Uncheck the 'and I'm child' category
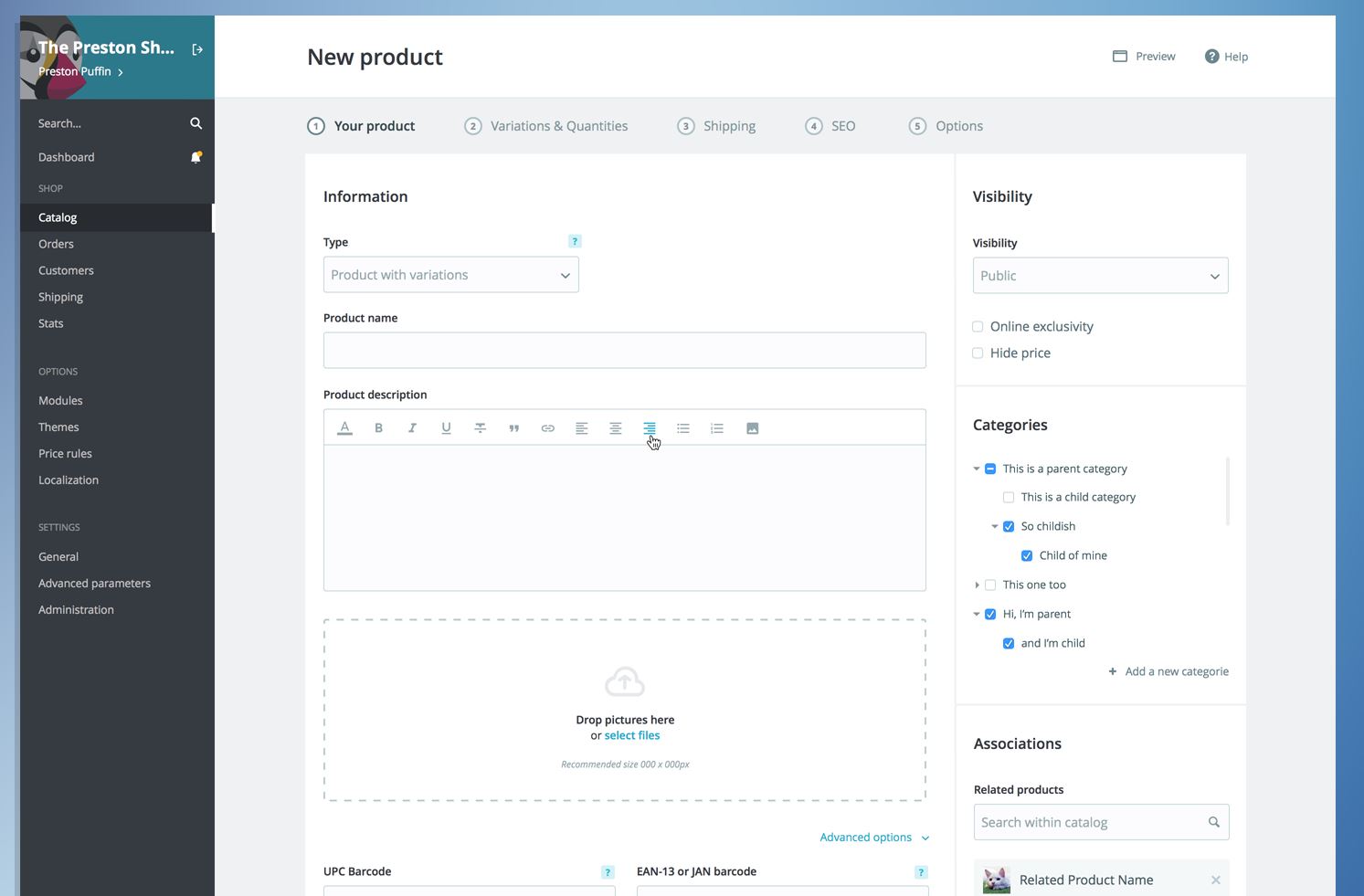Screen dimensions: 1364x896 [x=1009, y=643]
